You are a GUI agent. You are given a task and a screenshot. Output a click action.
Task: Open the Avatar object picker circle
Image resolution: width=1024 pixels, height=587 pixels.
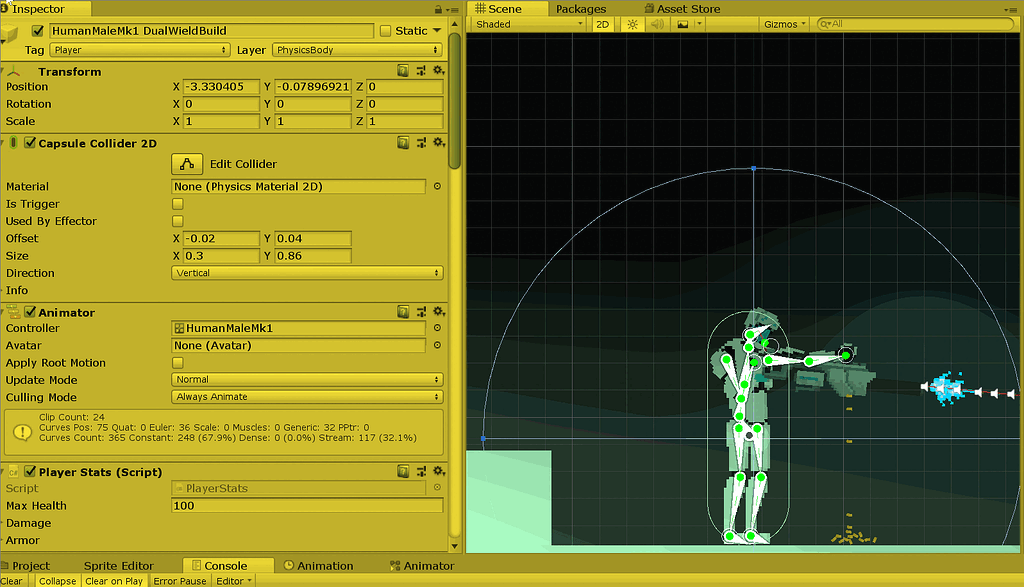click(x=435, y=346)
